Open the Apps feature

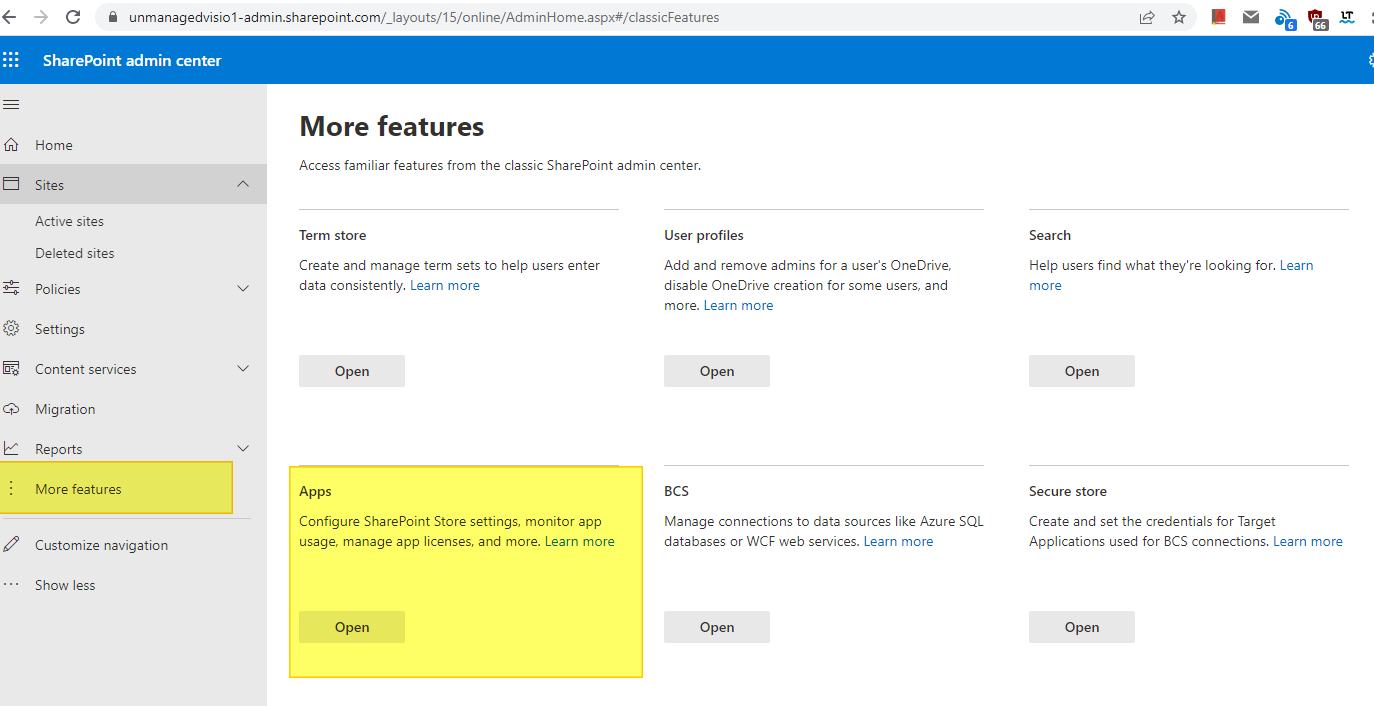coord(352,627)
